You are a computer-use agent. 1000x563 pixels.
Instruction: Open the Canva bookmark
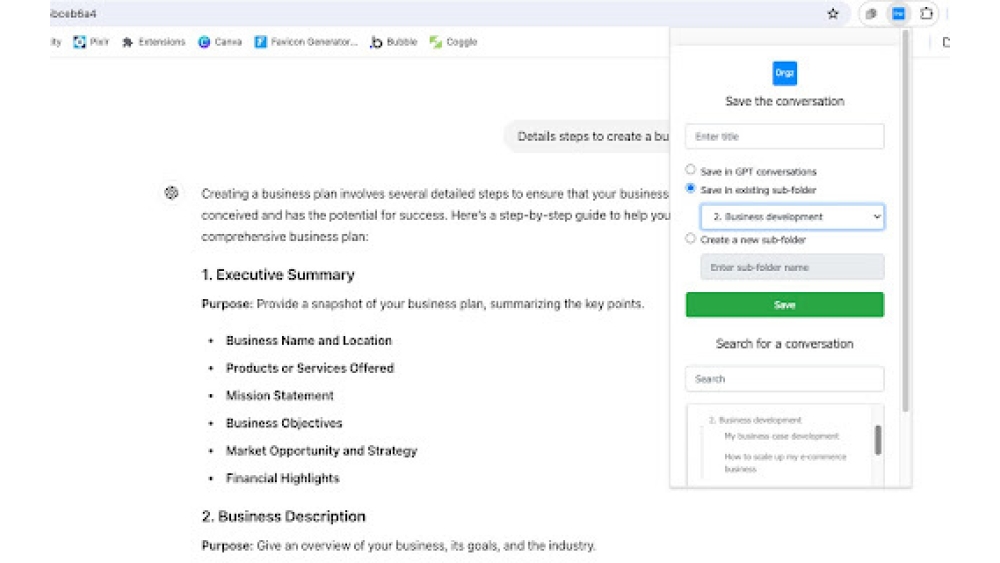coord(220,42)
